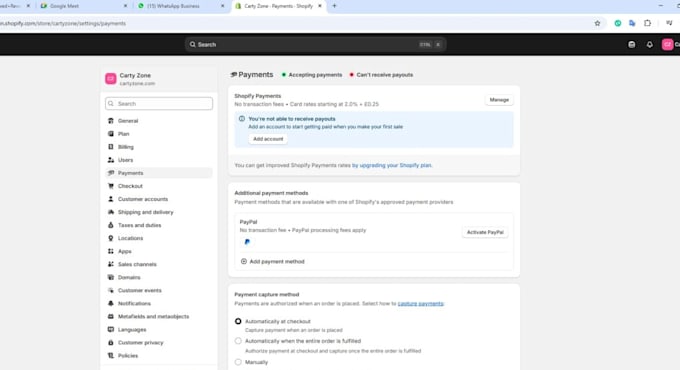Switch to the Google Meet tab
Viewport: 680px width, 370px height.
pos(83,6)
